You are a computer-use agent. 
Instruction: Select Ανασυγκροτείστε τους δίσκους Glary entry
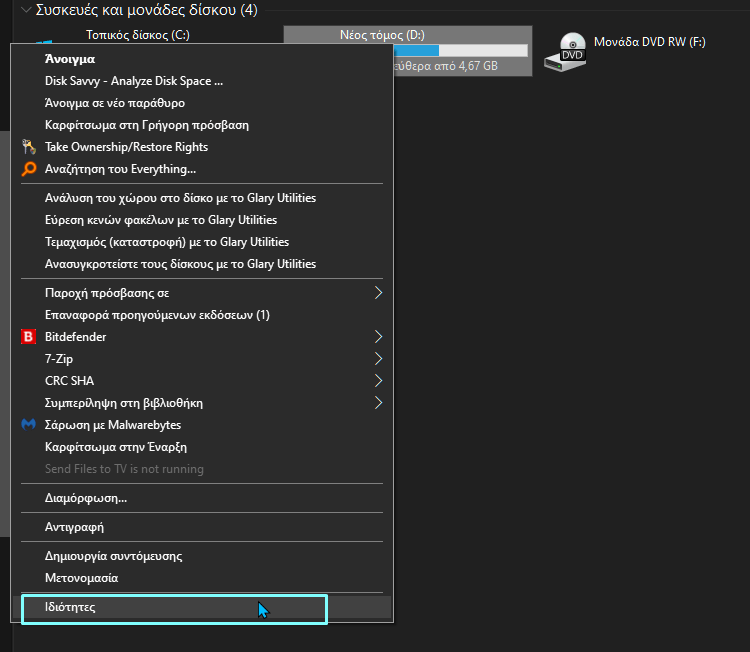(x=202, y=264)
